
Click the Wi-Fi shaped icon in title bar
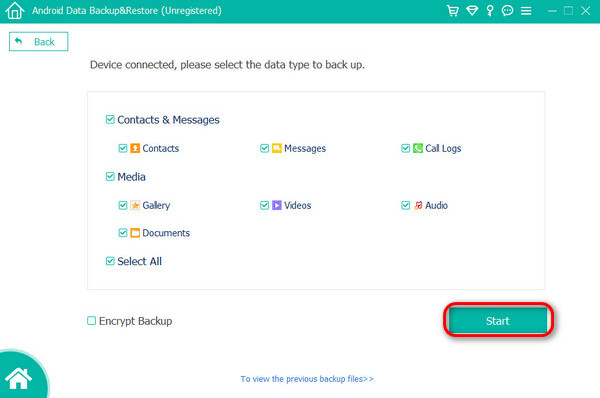click(x=472, y=10)
